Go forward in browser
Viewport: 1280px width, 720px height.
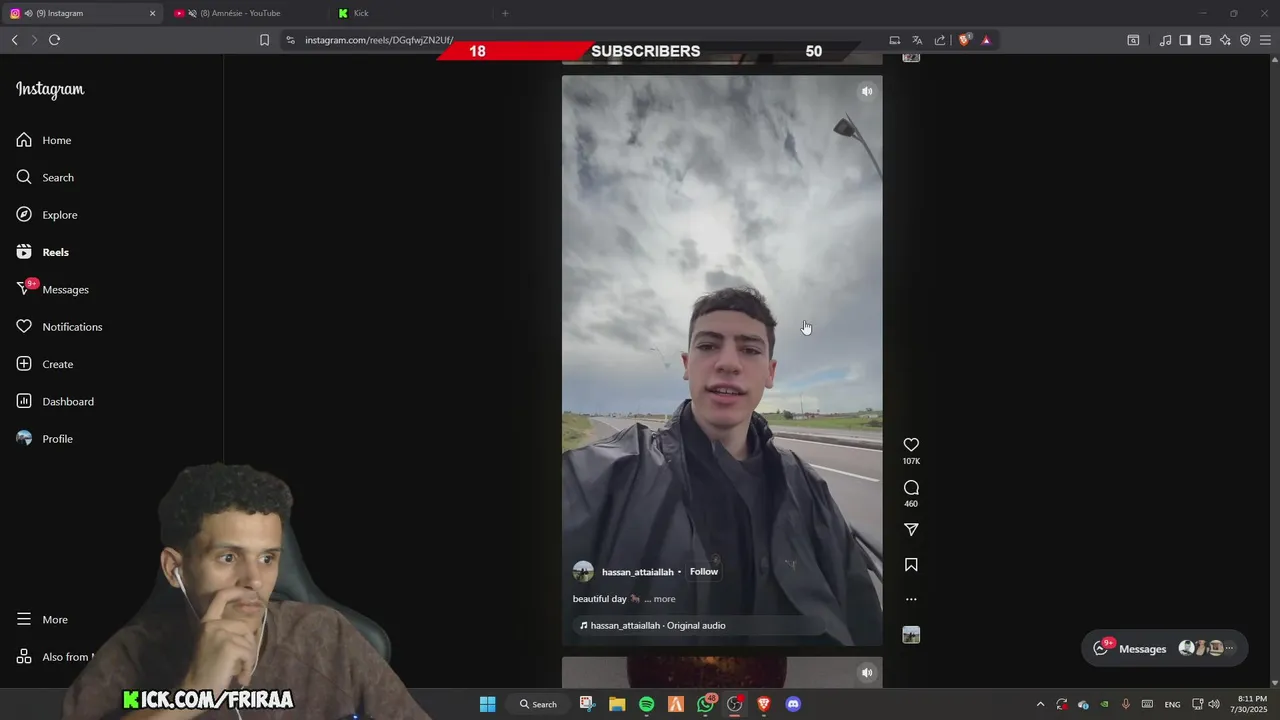33,40
